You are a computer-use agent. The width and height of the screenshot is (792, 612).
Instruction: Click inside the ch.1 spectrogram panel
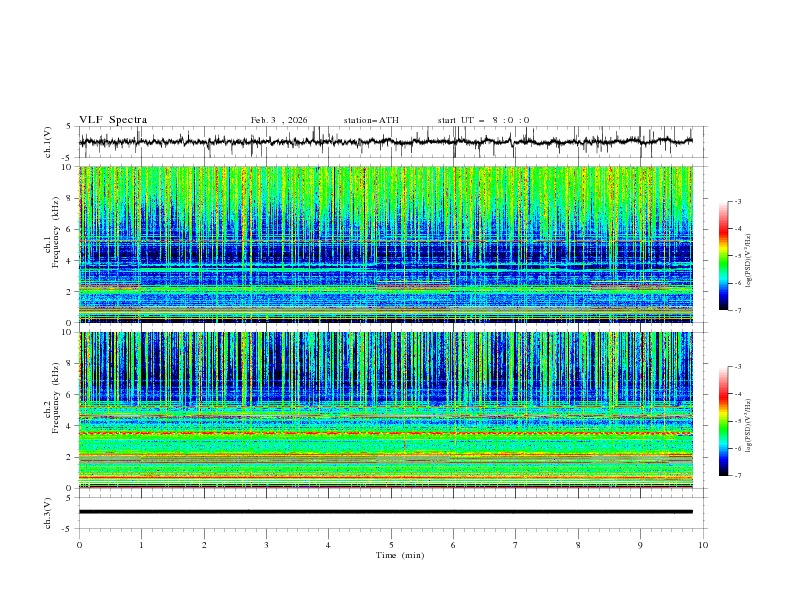[386, 244]
